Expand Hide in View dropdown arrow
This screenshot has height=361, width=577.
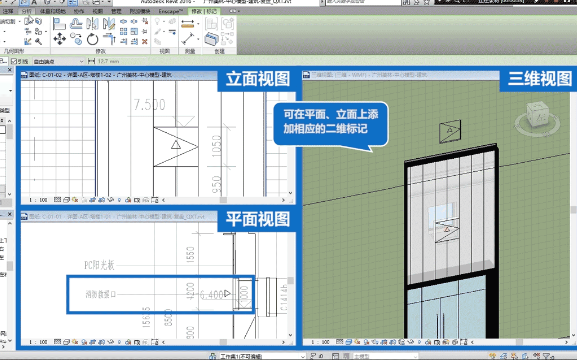pyautogui.click(x=163, y=22)
